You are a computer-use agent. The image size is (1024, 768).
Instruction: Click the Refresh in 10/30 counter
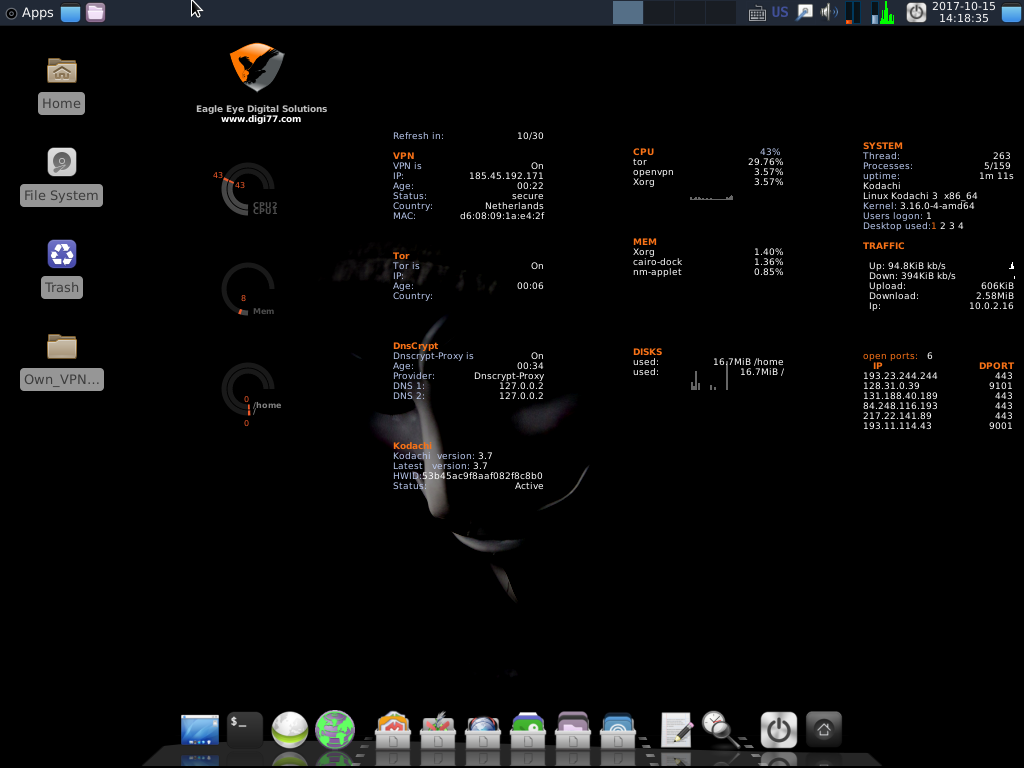(468, 136)
